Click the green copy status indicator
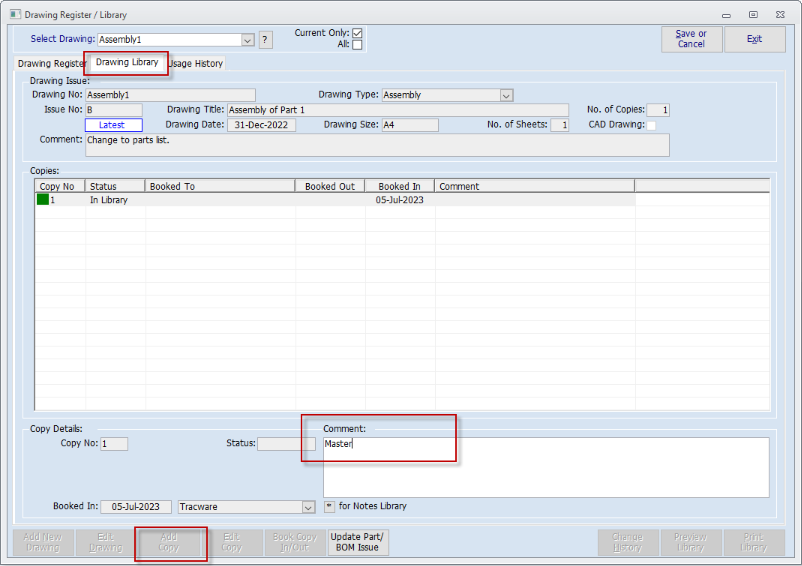This screenshot has height=566, width=802. click(42, 200)
